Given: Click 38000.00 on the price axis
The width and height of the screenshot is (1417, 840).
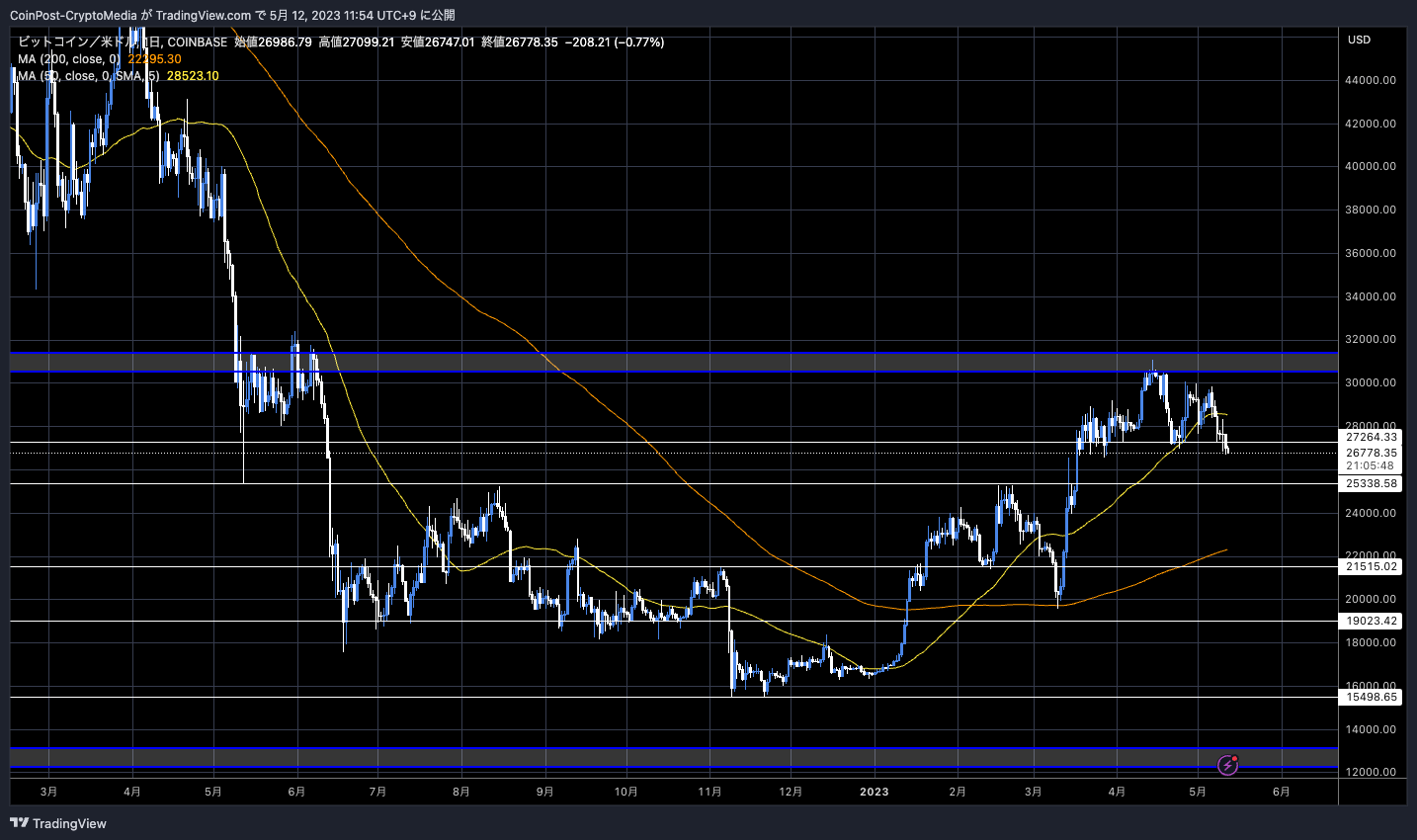Looking at the screenshot, I should click(x=1371, y=210).
